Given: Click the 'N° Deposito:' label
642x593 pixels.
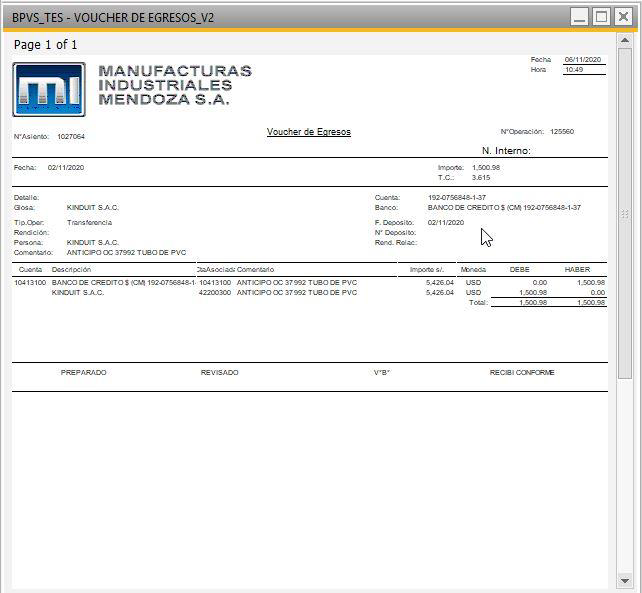Looking at the screenshot, I should coord(395,233).
